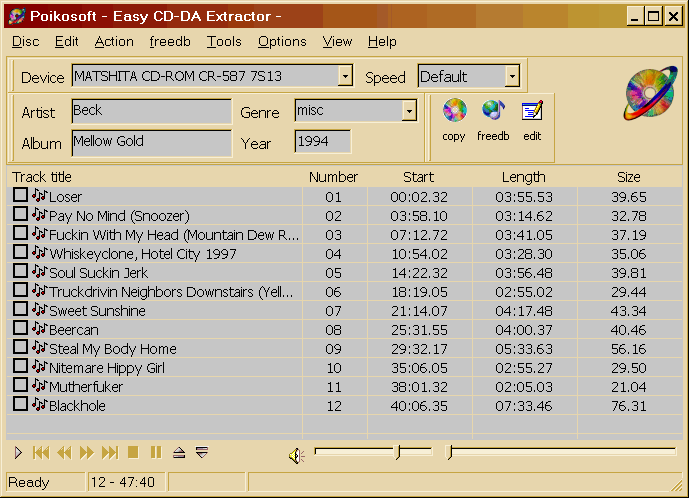The width and height of the screenshot is (689, 498).
Task: Click the title bar application icon
Action: (x=17, y=16)
